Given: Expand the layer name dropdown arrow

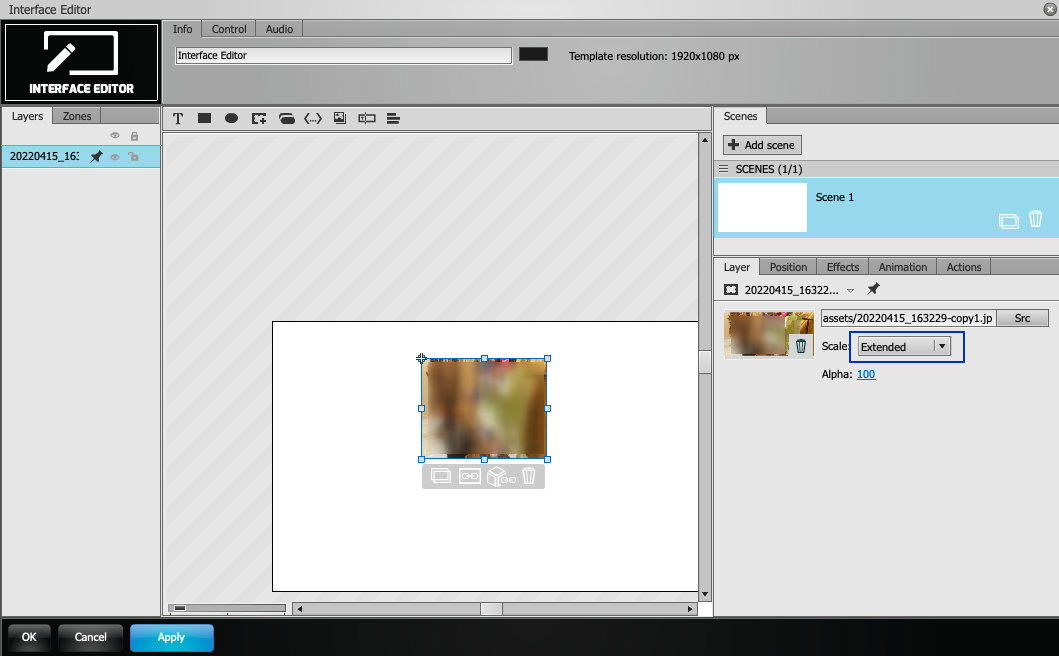Looking at the screenshot, I should click(x=850, y=291).
